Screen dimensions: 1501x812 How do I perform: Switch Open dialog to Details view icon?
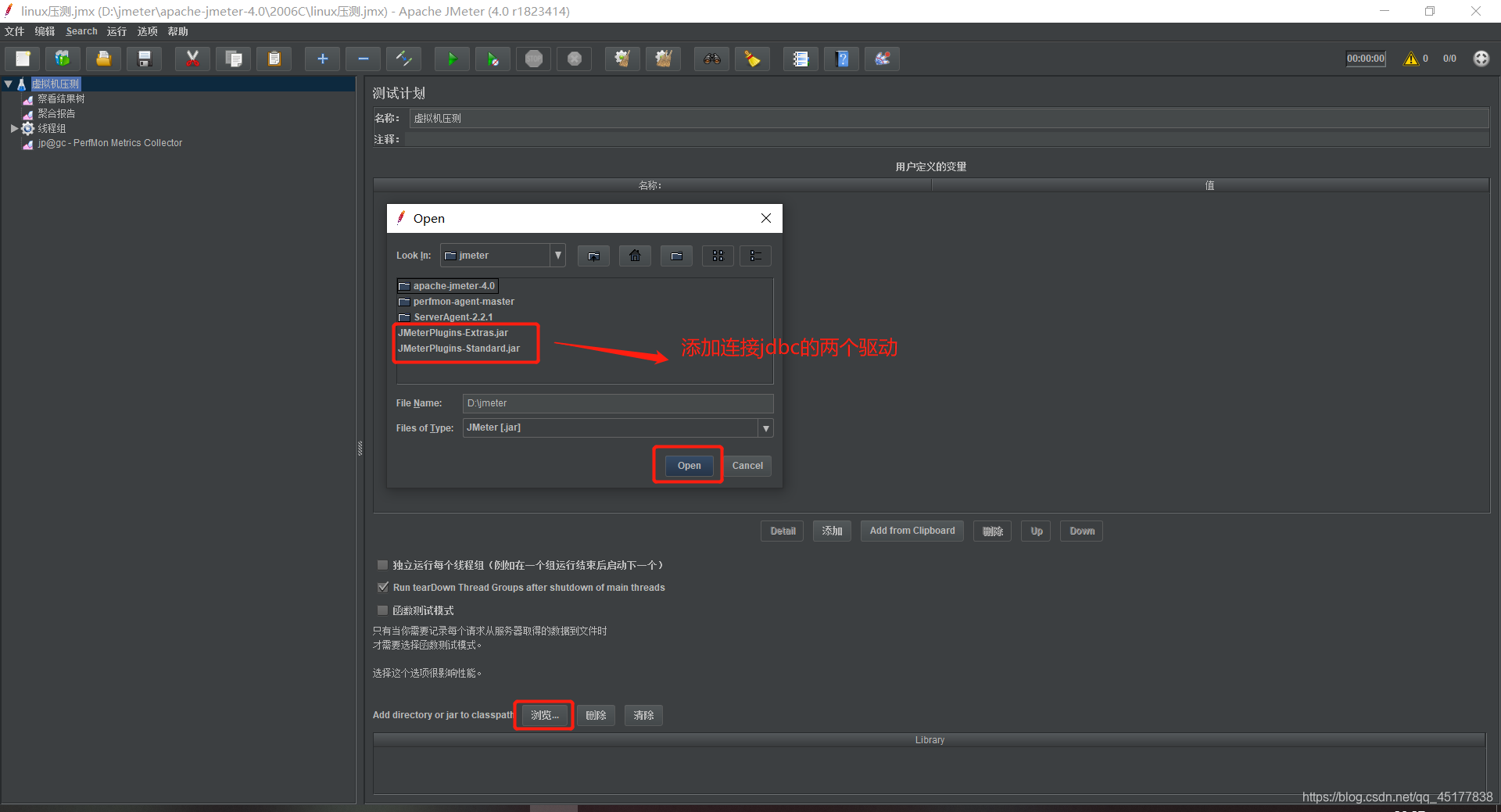[x=755, y=256]
